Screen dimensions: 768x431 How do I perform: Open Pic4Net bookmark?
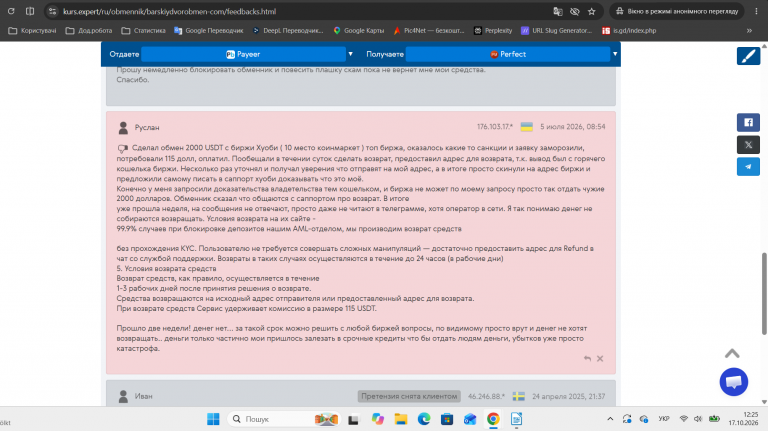429,30
